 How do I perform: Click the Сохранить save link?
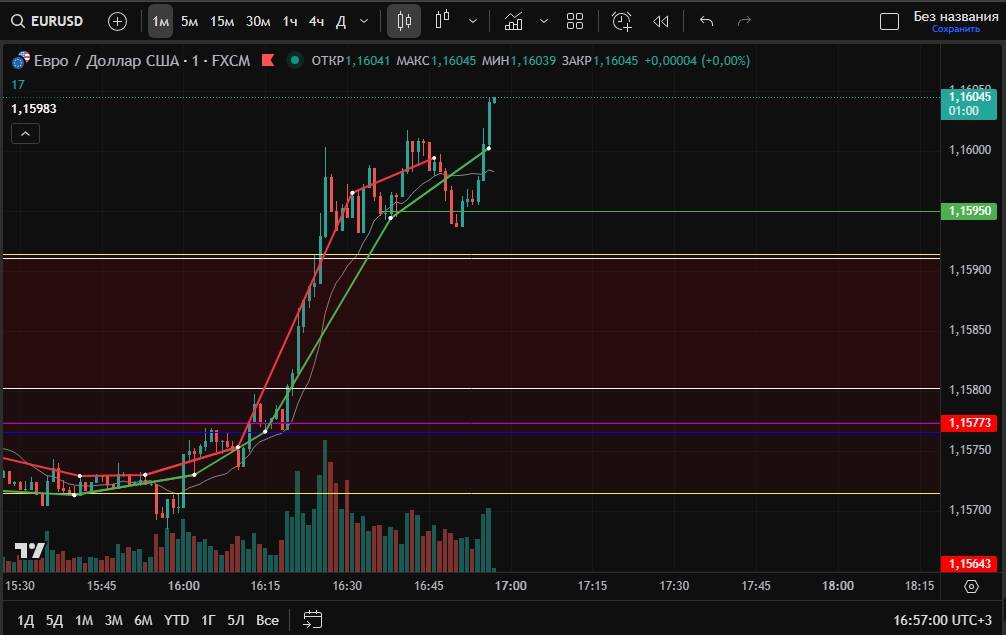955,29
